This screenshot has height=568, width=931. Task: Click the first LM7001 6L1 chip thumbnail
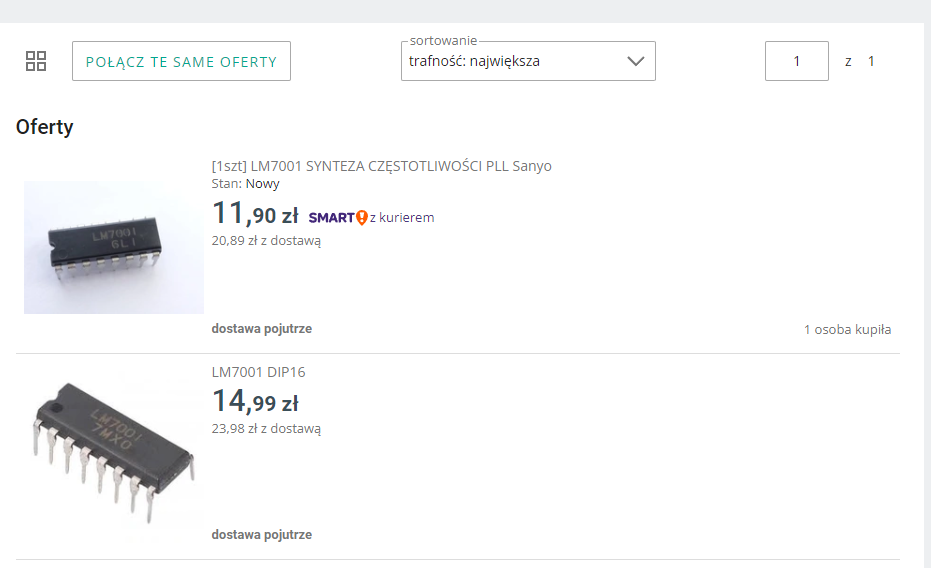113,247
